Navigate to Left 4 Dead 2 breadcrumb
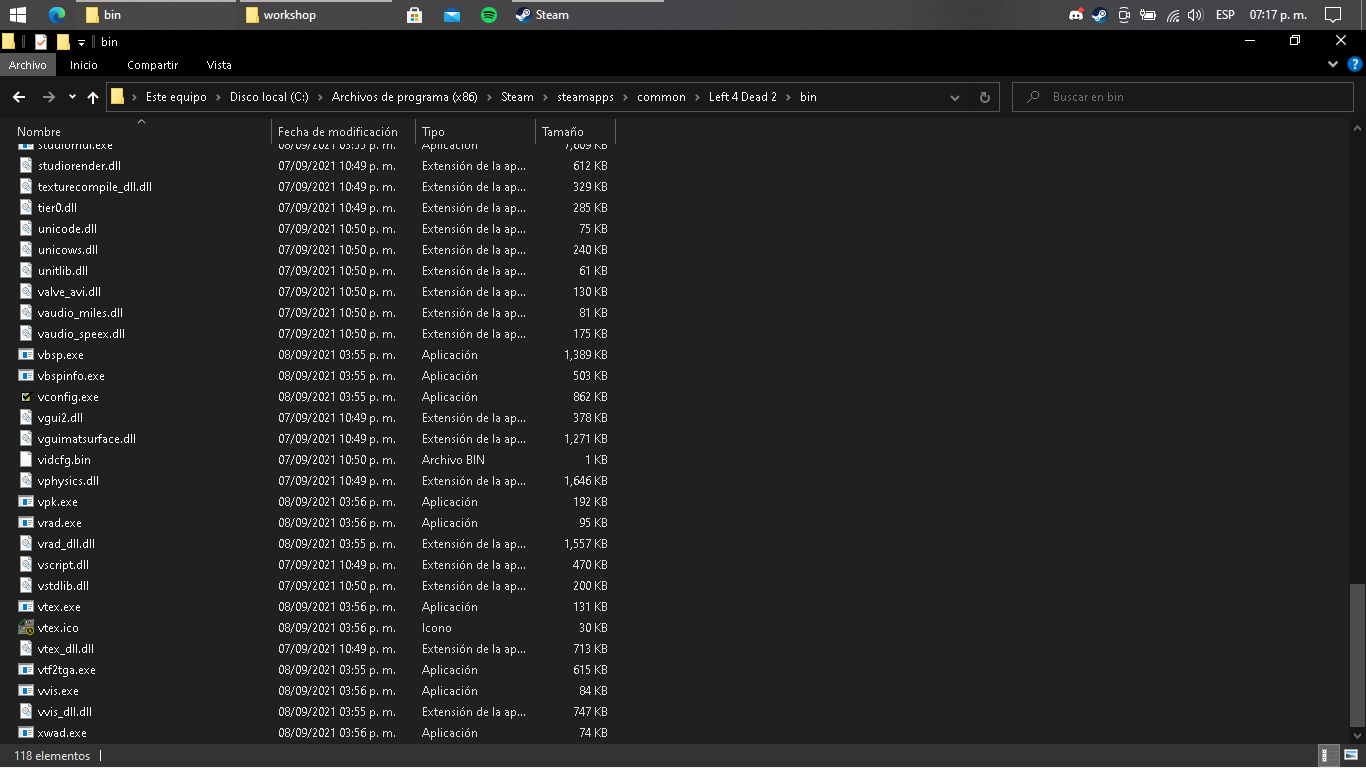Image resolution: width=1366 pixels, height=768 pixels. click(x=743, y=97)
